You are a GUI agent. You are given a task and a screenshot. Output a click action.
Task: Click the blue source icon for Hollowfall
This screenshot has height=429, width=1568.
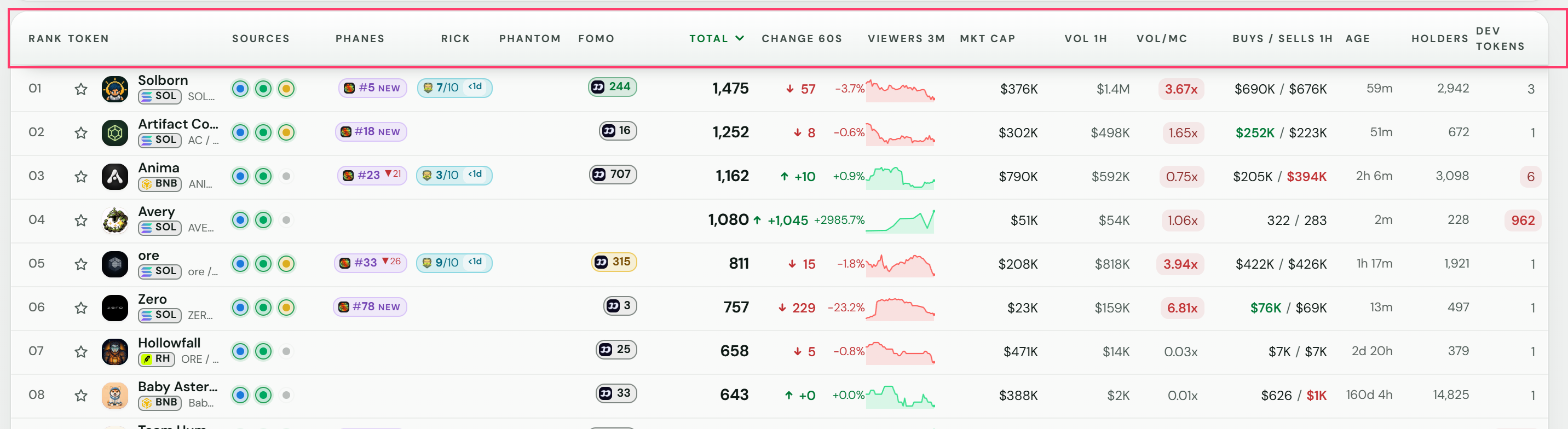pyautogui.click(x=240, y=352)
